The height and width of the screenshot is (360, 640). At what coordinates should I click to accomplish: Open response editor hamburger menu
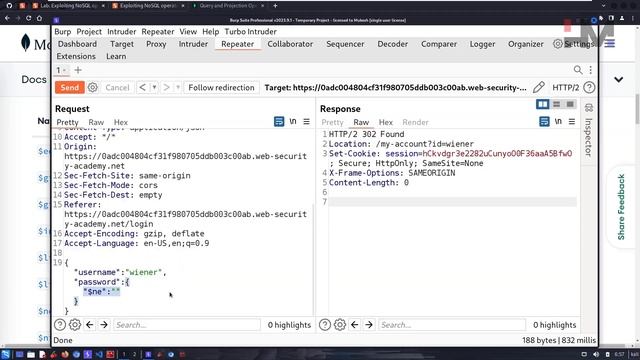pos(572,121)
